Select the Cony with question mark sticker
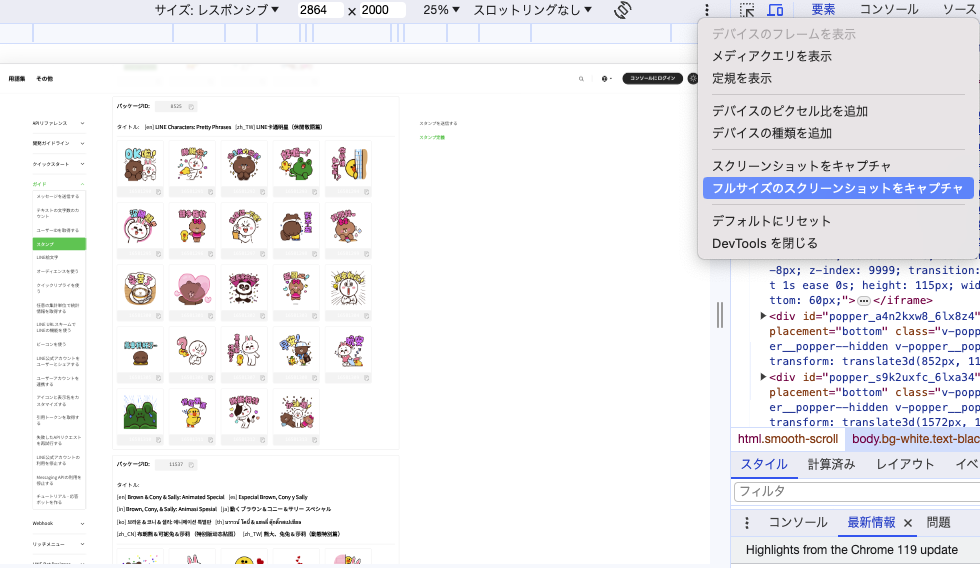 click(192, 350)
